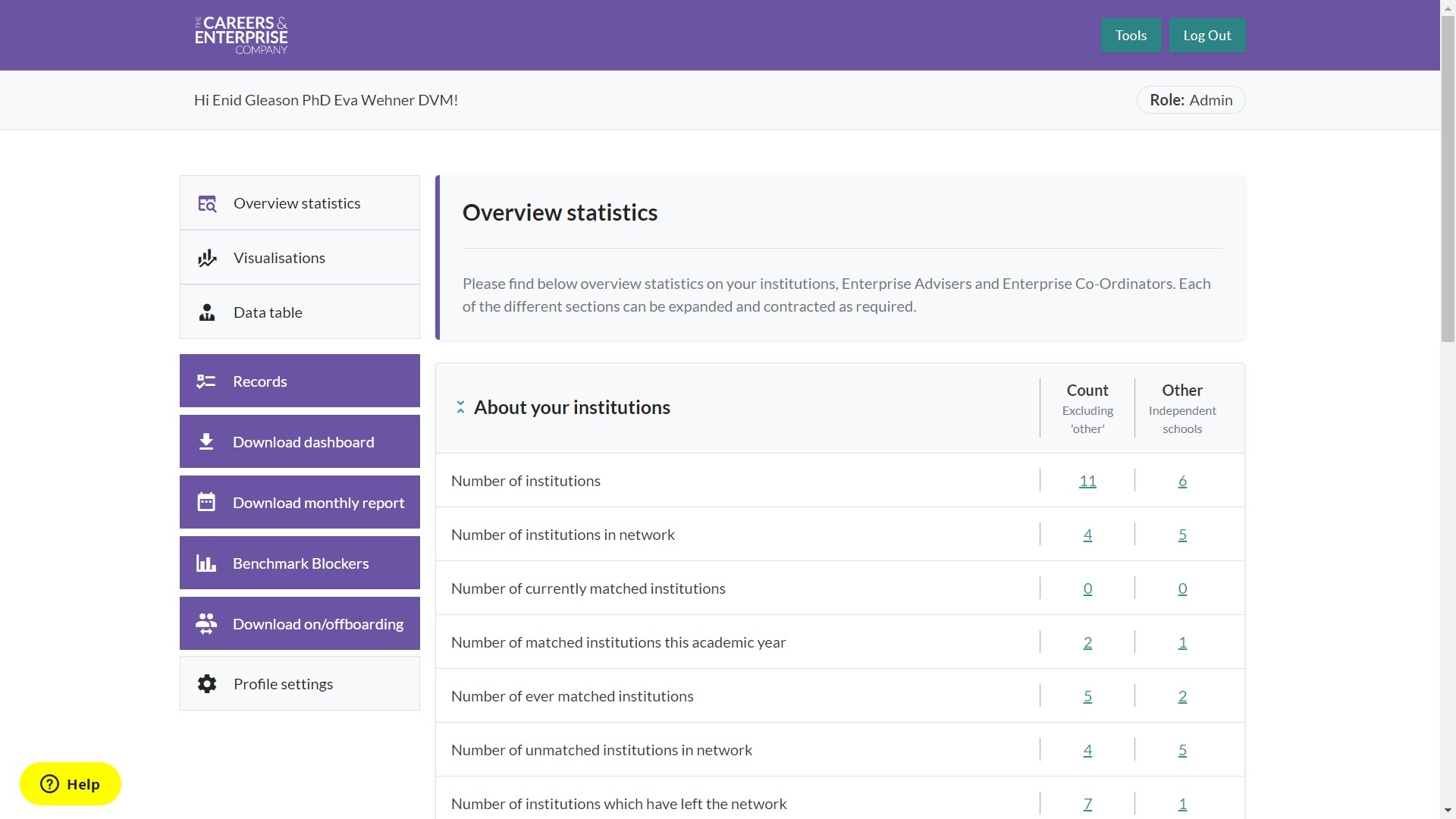Open count 4 for institutions in network
1456x819 pixels.
pyautogui.click(x=1087, y=535)
